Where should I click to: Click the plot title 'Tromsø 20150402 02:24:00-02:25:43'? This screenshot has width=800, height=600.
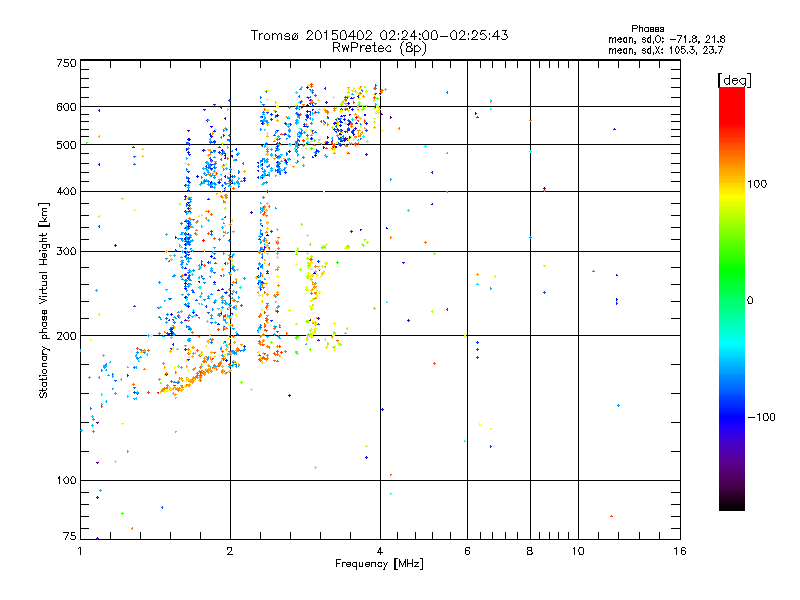click(x=380, y=35)
